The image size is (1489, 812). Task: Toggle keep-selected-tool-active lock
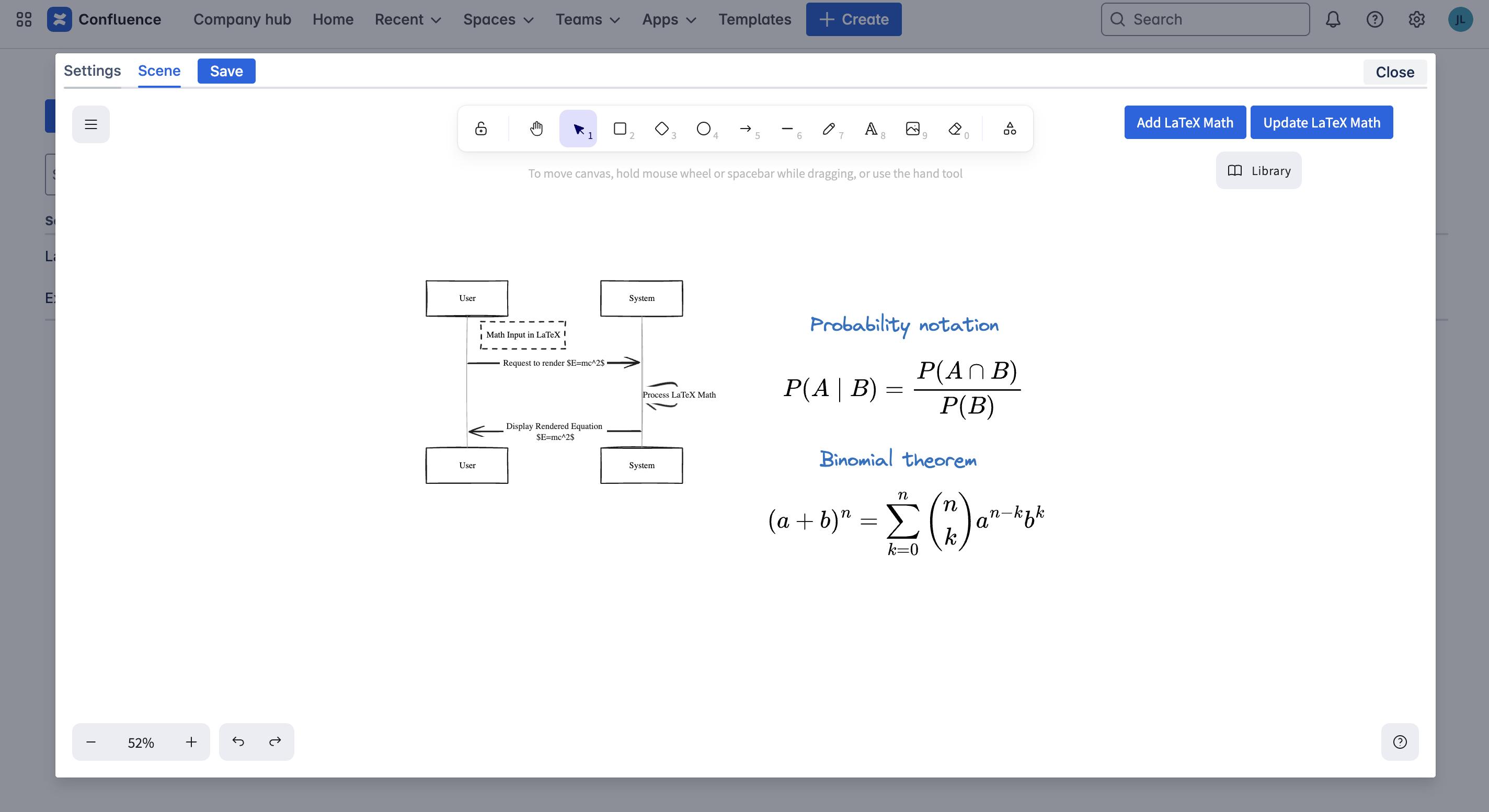point(482,128)
